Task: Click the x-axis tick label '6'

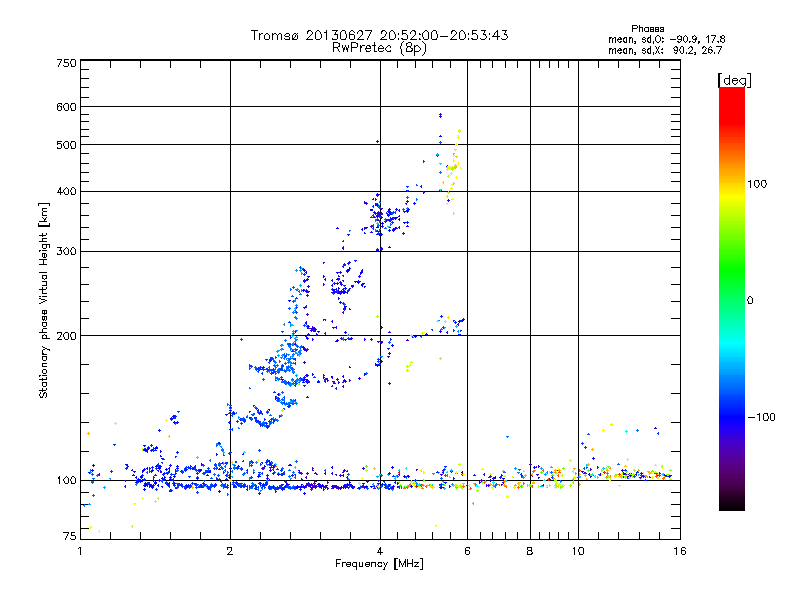Action: [x=467, y=551]
